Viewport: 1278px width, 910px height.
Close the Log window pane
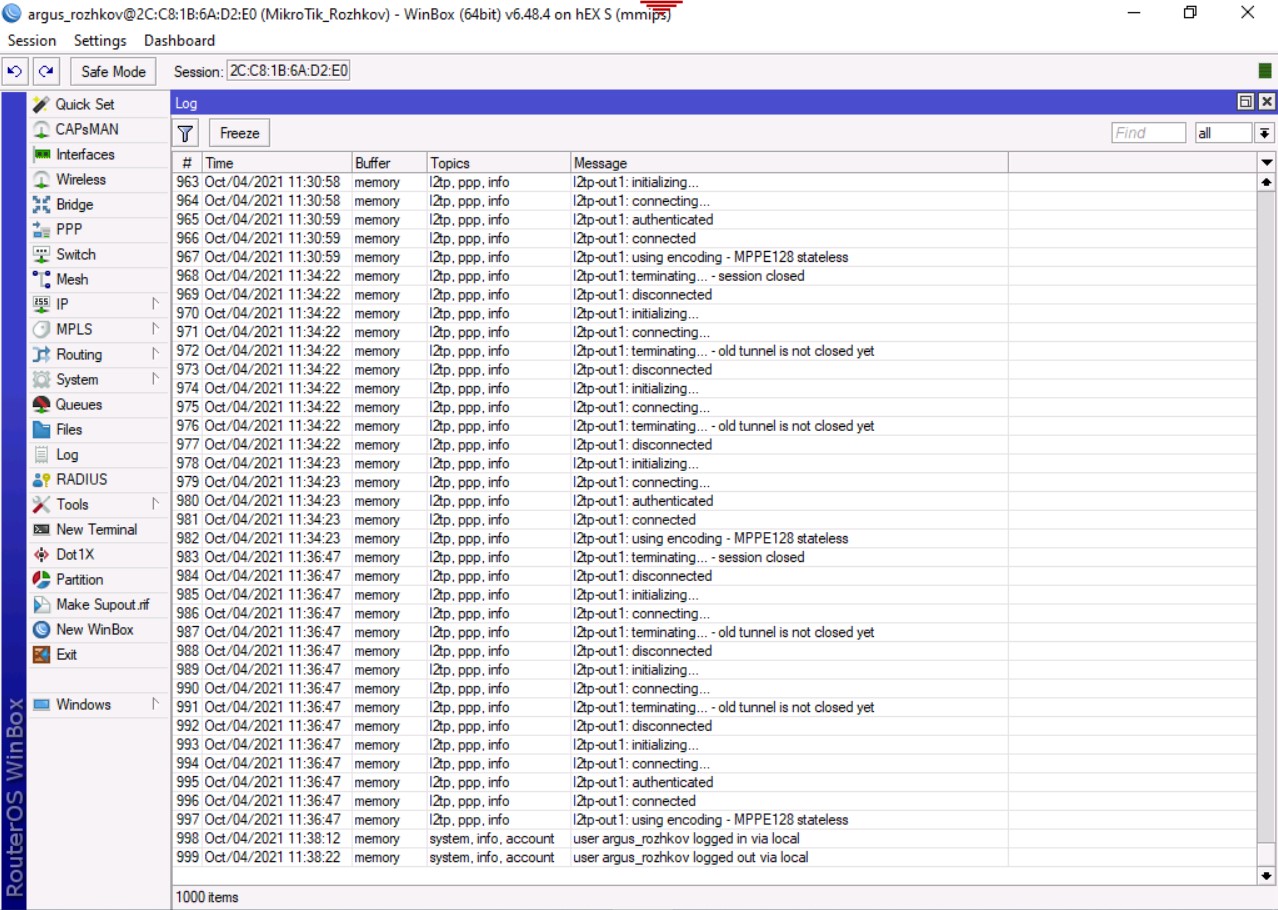tap(1266, 102)
